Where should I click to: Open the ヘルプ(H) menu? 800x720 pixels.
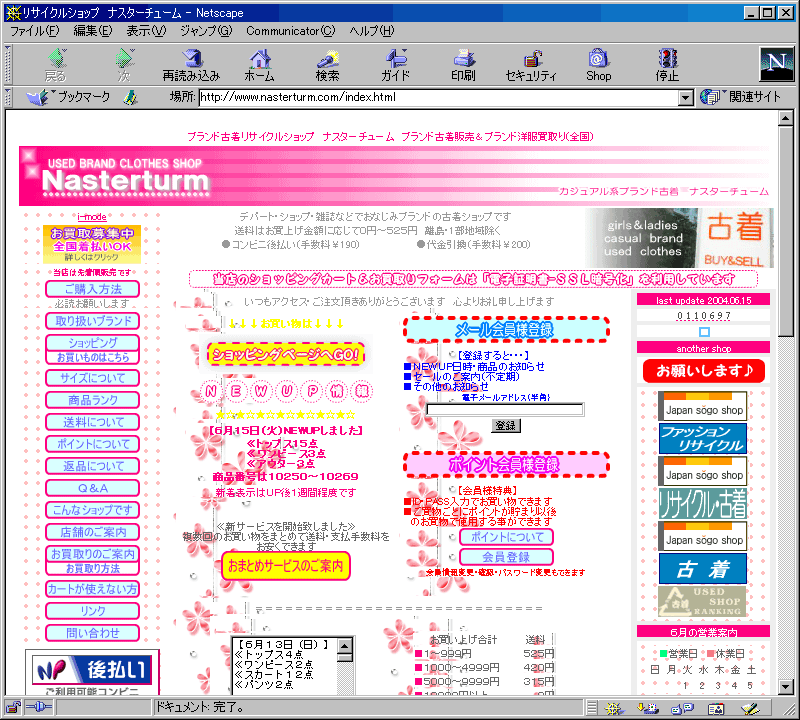tap(372, 31)
